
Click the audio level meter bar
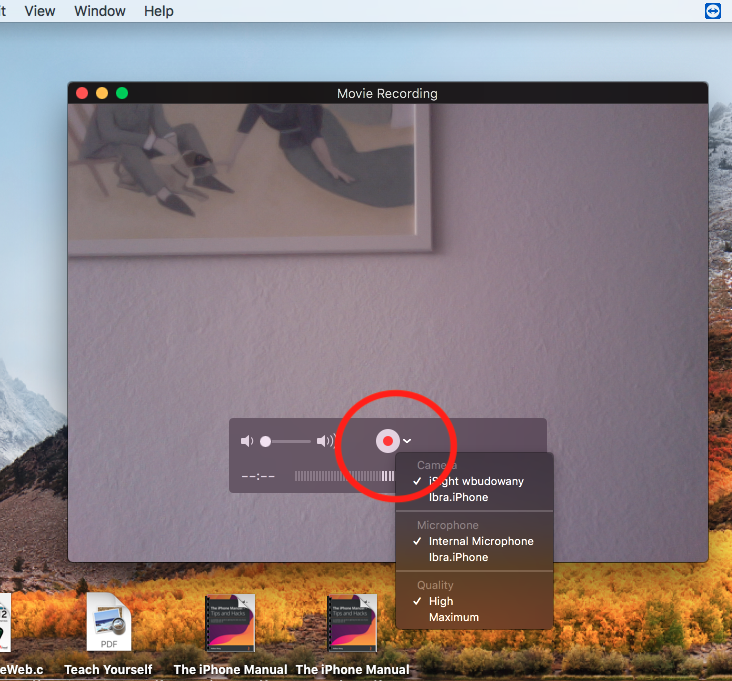tap(338, 476)
